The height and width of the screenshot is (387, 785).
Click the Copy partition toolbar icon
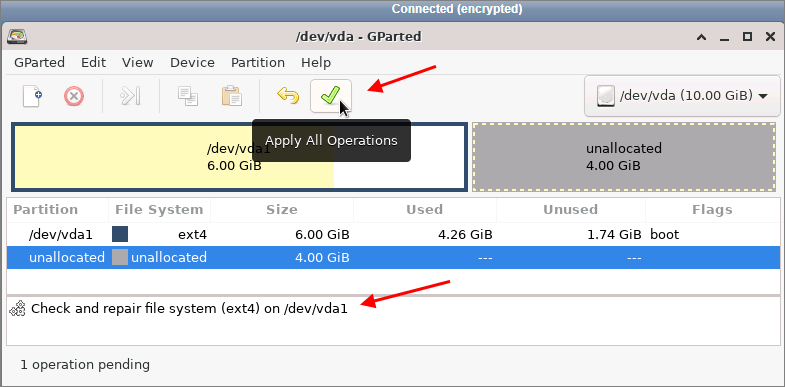tap(188, 96)
